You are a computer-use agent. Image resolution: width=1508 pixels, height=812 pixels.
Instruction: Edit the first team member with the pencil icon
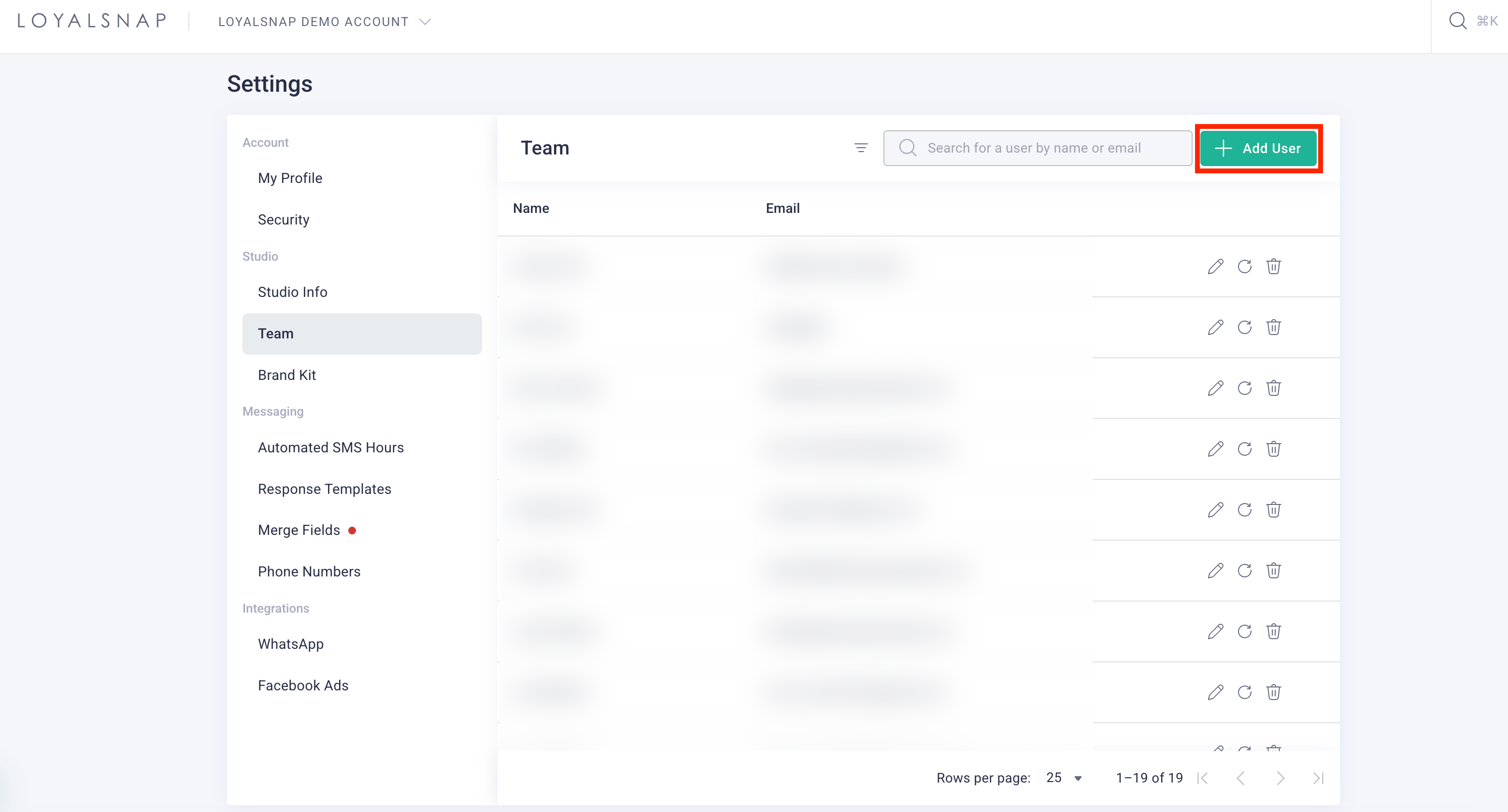pos(1215,267)
